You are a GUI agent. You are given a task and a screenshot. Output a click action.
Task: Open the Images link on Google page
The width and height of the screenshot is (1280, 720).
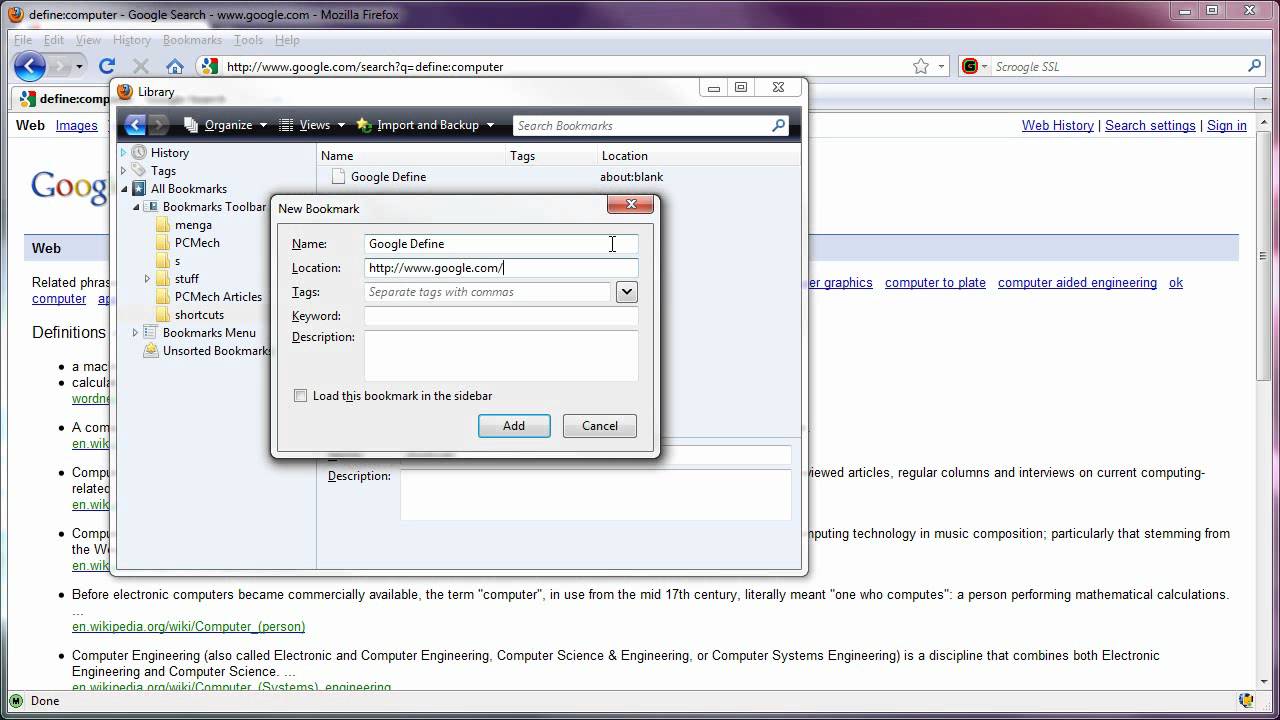tap(77, 125)
